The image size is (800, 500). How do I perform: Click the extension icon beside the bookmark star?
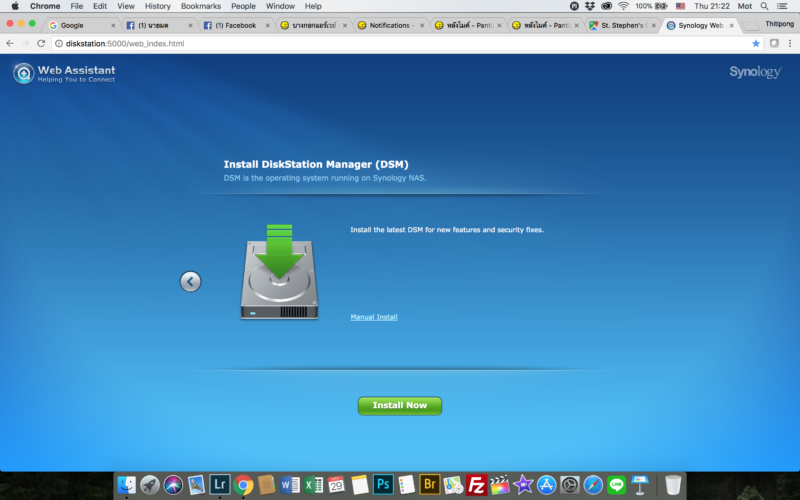pos(774,43)
